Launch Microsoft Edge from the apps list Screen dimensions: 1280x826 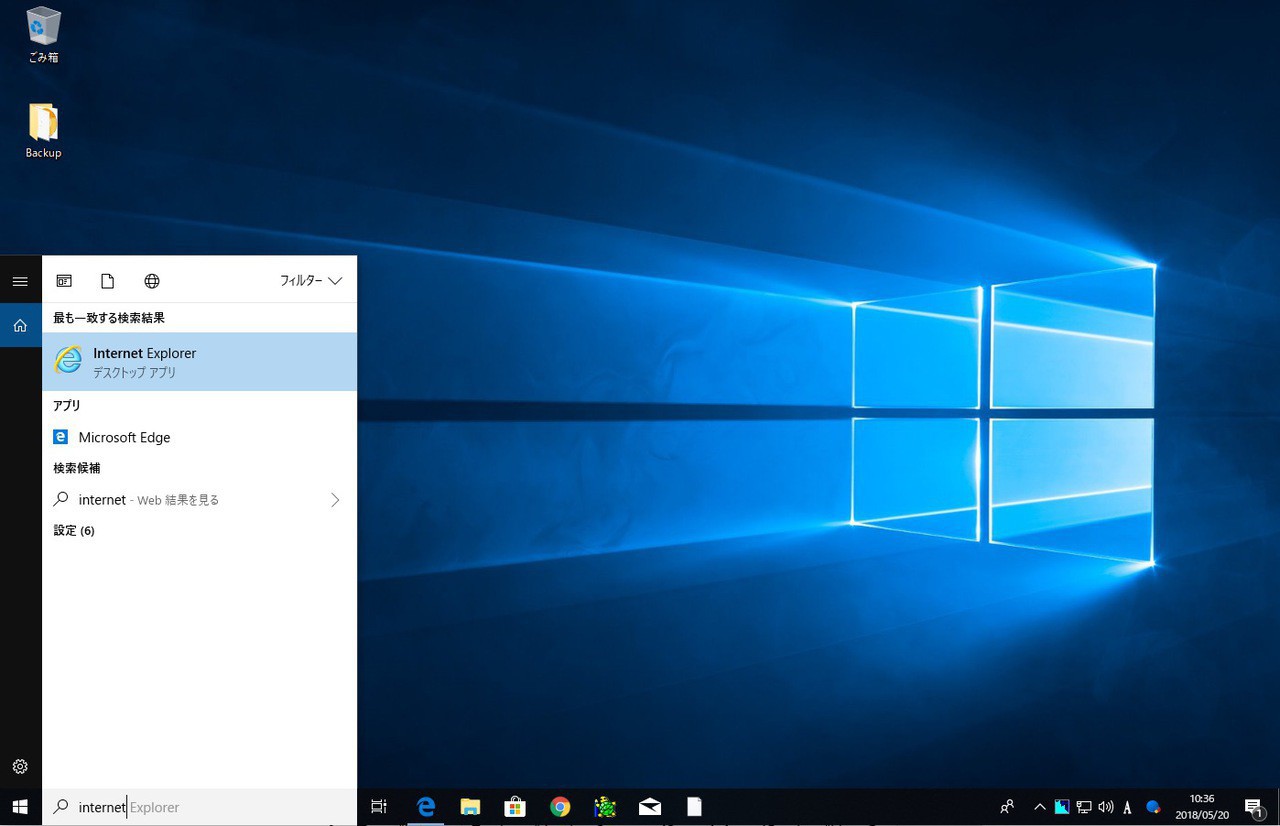point(124,437)
